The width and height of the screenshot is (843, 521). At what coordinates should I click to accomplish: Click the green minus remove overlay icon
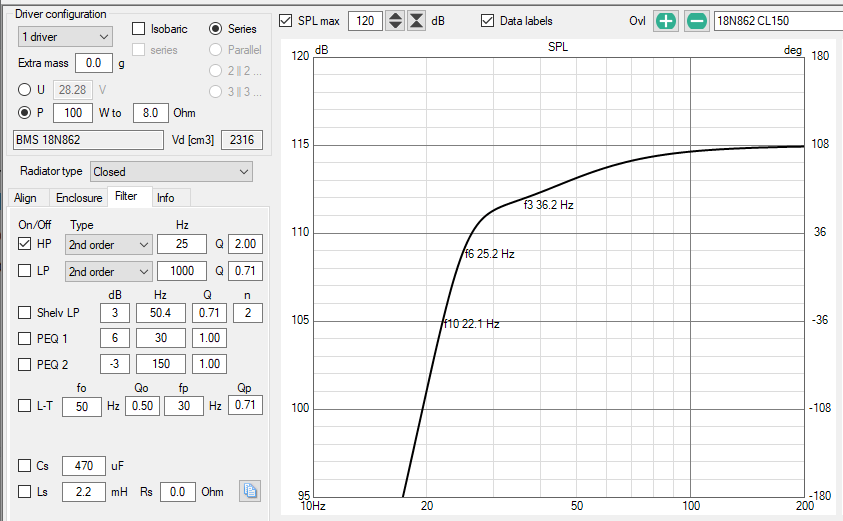click(x=696, y=21)
